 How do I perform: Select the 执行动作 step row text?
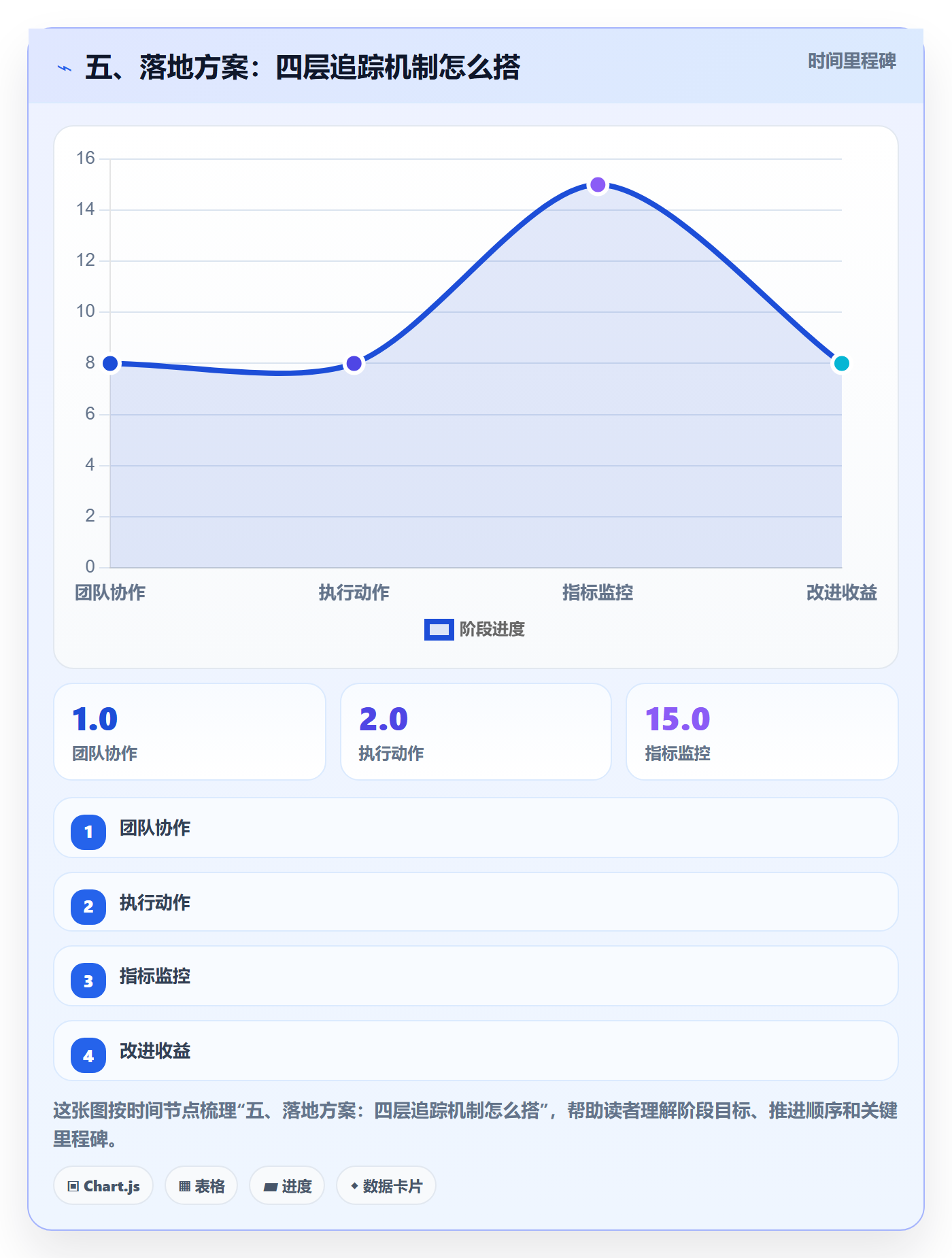tap(155, 903)
